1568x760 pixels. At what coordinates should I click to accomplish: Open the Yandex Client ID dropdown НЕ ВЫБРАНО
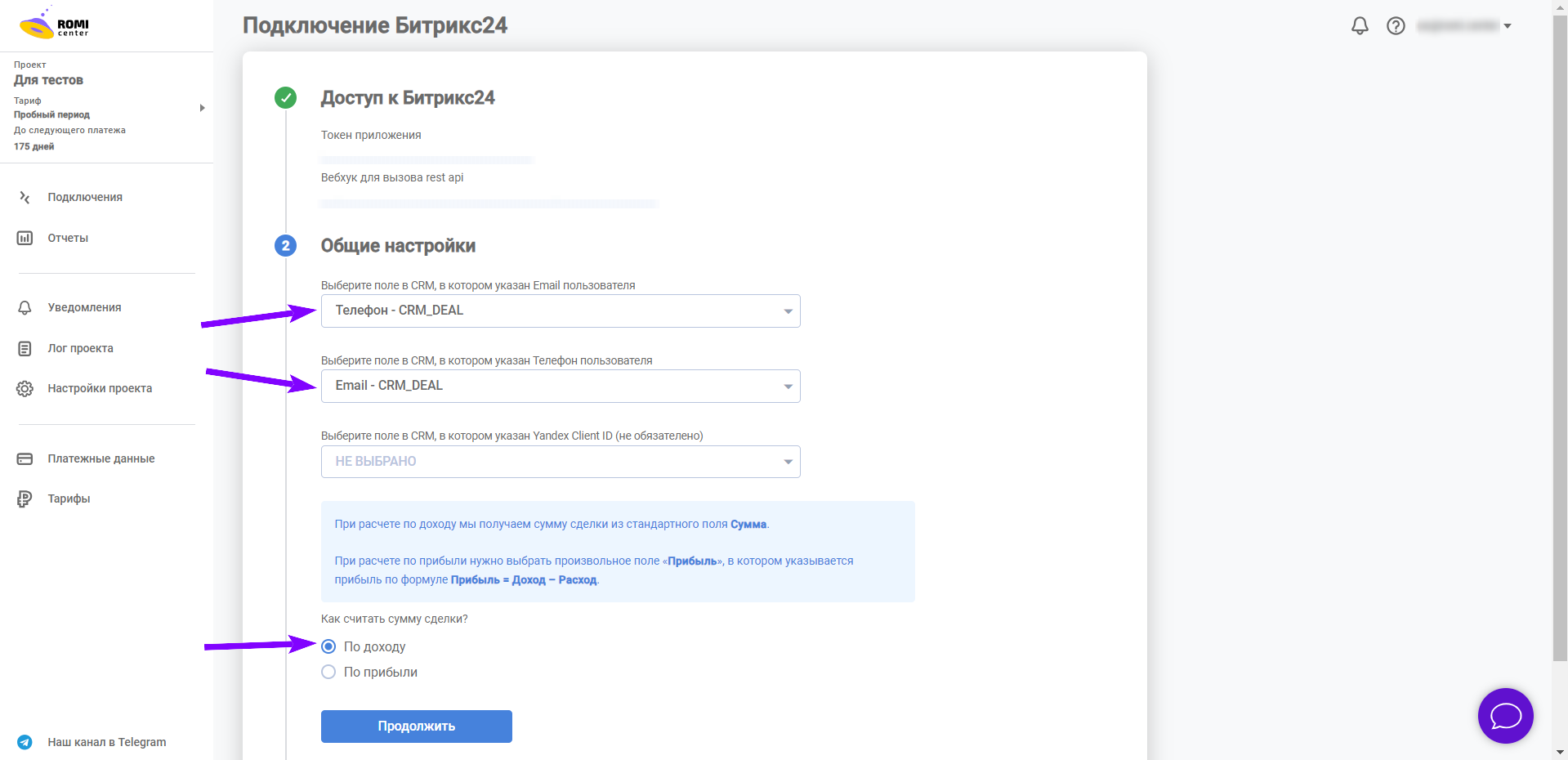click(x=561, y=462)
